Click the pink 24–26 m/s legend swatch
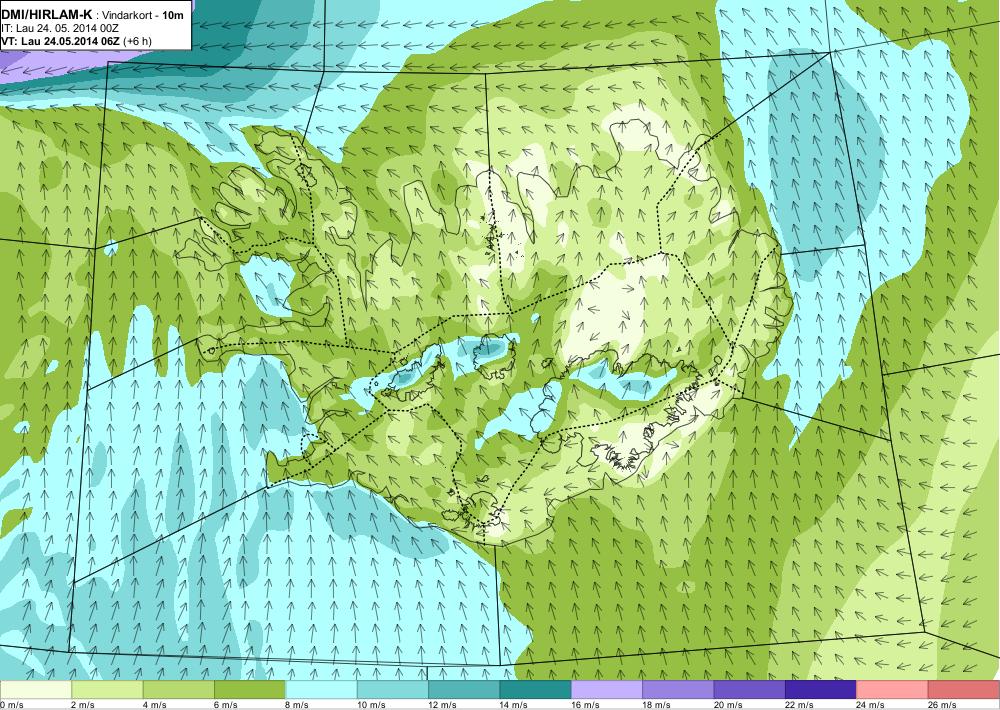Screen dimensions: 1000x710 tap(893, 690)
